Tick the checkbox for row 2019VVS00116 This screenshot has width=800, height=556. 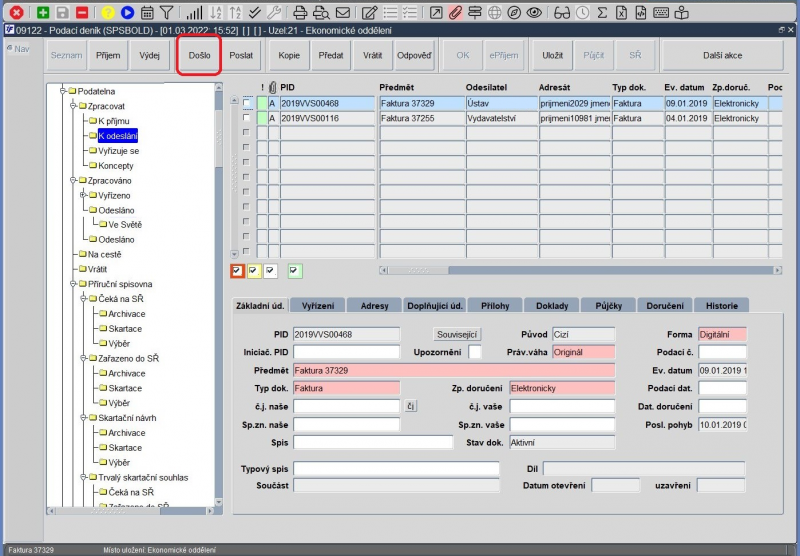tap(247, 118)
